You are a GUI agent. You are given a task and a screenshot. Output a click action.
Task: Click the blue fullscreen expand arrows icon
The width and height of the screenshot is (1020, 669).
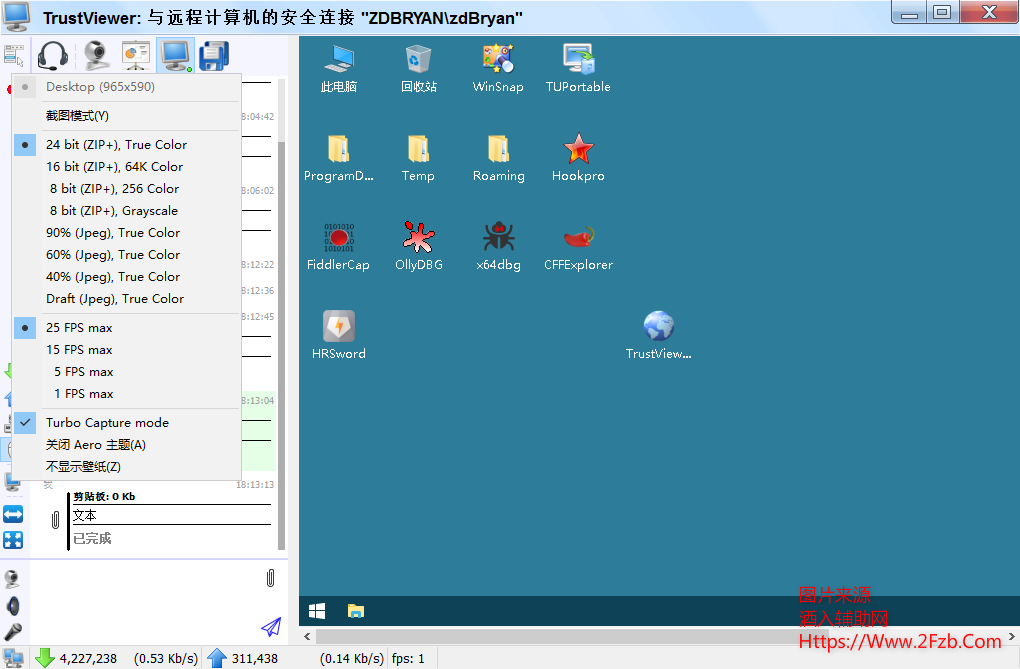click(13, 540)
